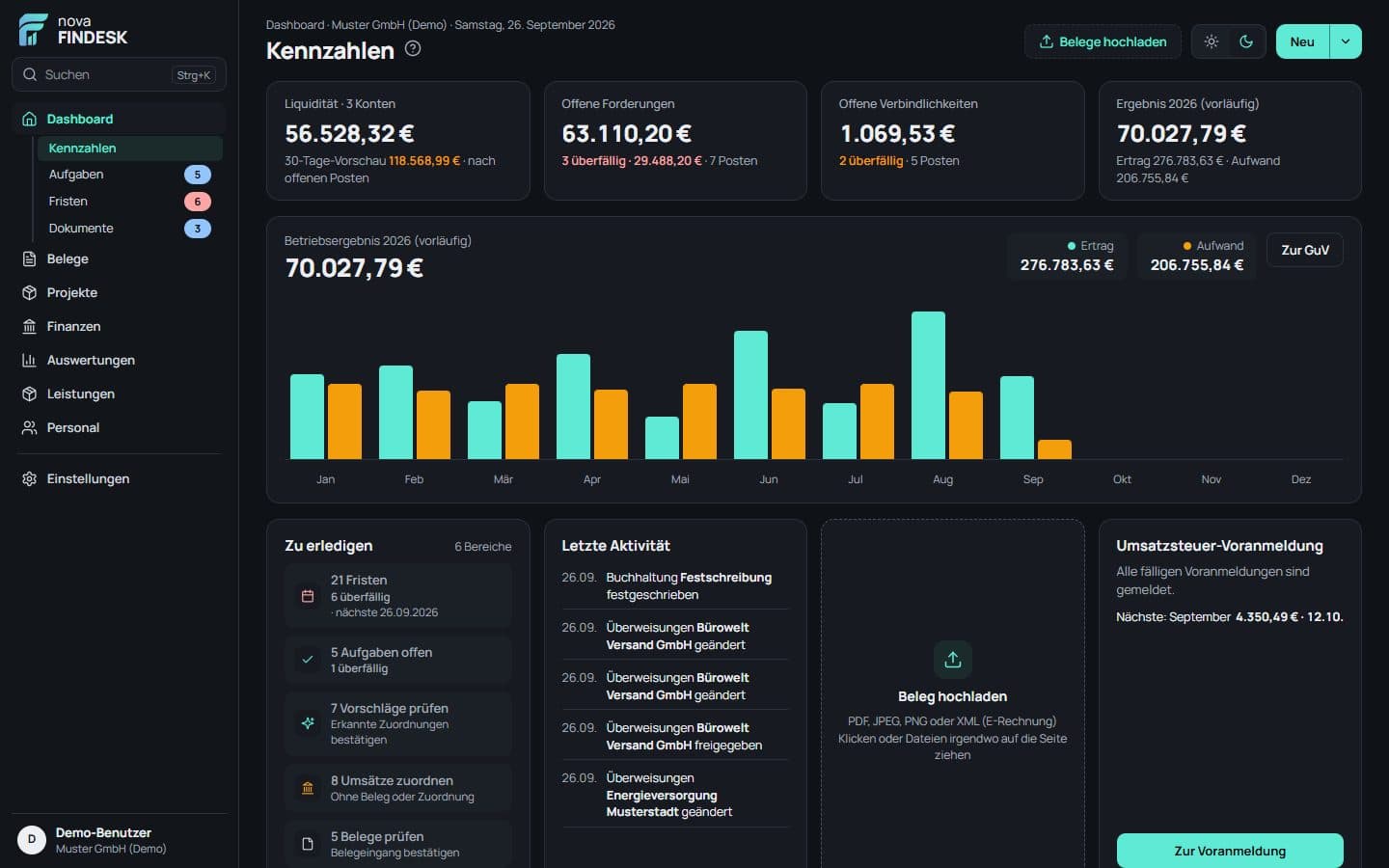Expand the dropdown arrow next to Neu
1389x868 pixels.
click(1346, 41)
